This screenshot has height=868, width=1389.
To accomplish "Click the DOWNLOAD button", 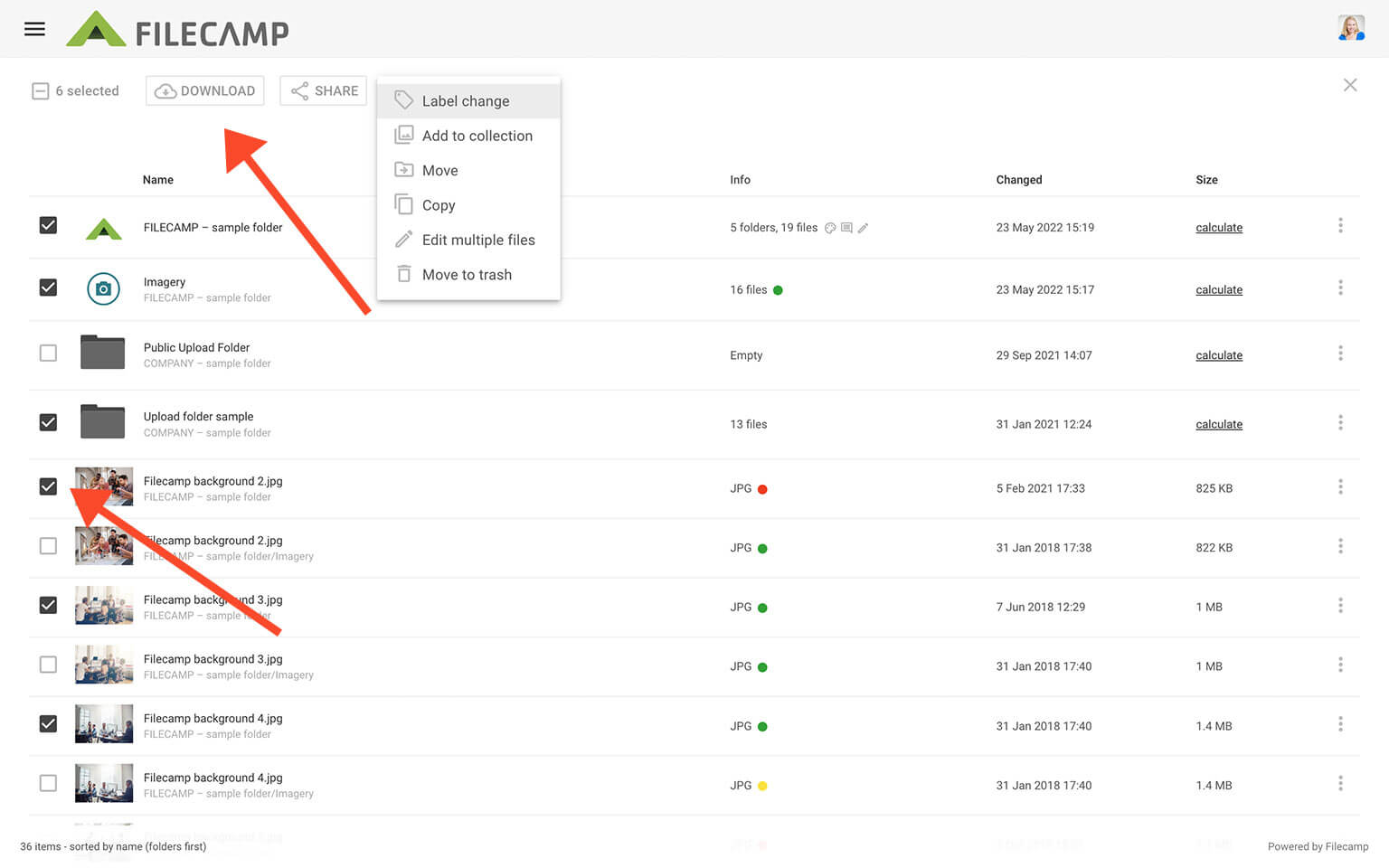I will 205,90.
